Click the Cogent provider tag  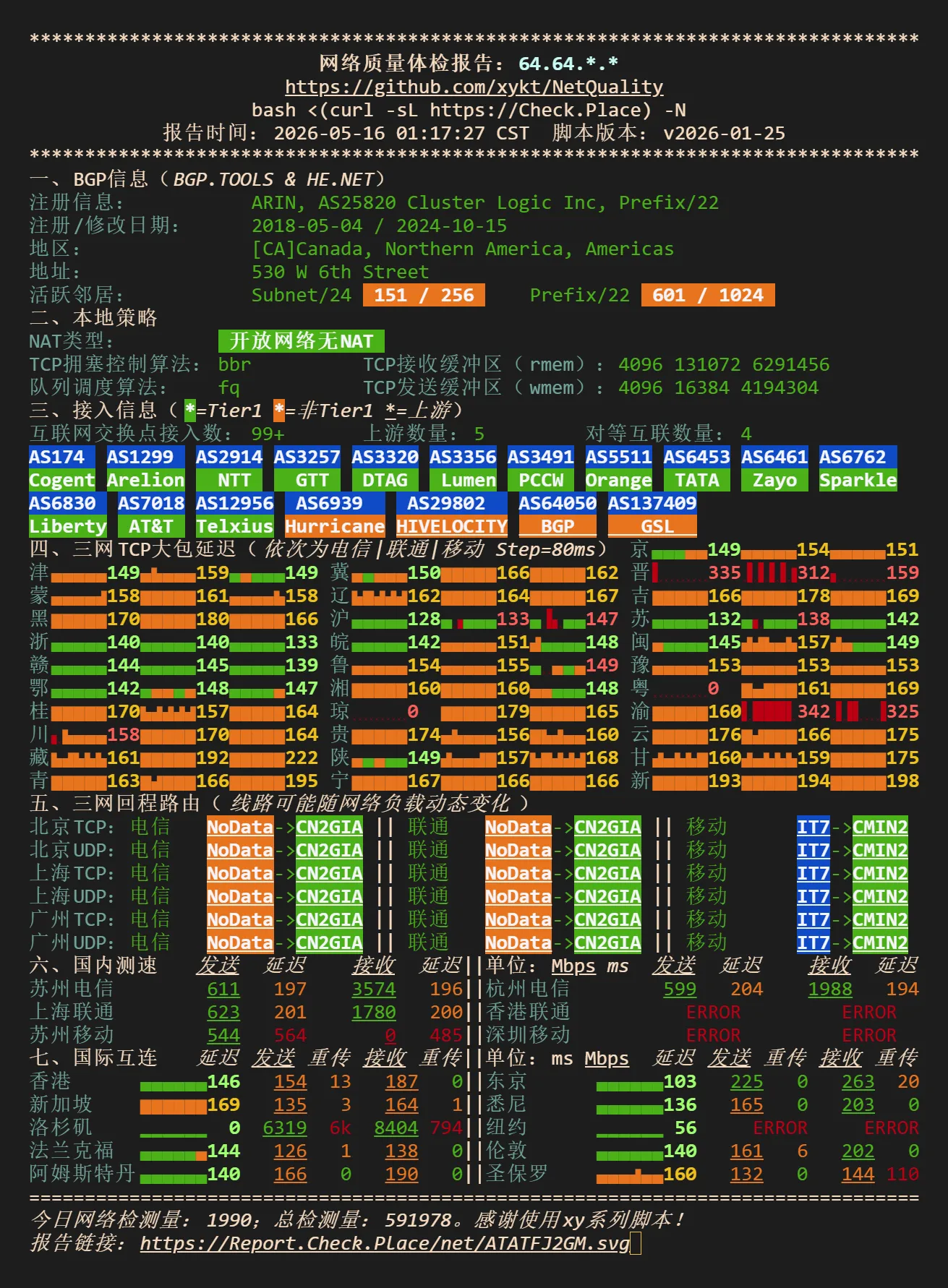tap(62, 480)
